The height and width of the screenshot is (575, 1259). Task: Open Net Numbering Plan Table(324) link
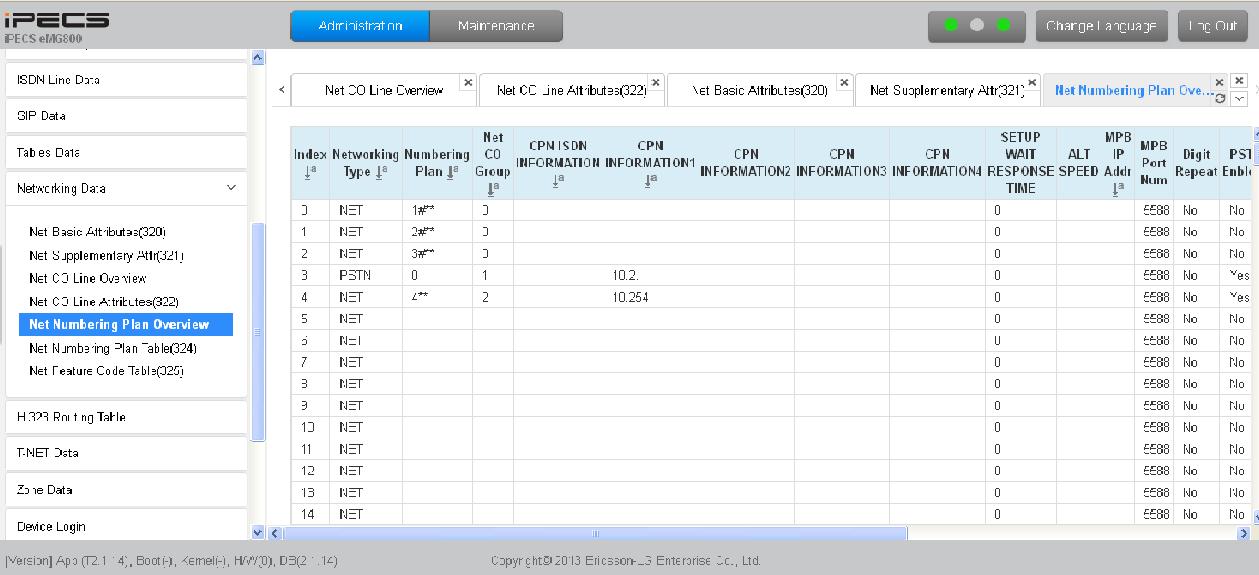[x=113, y=348]
